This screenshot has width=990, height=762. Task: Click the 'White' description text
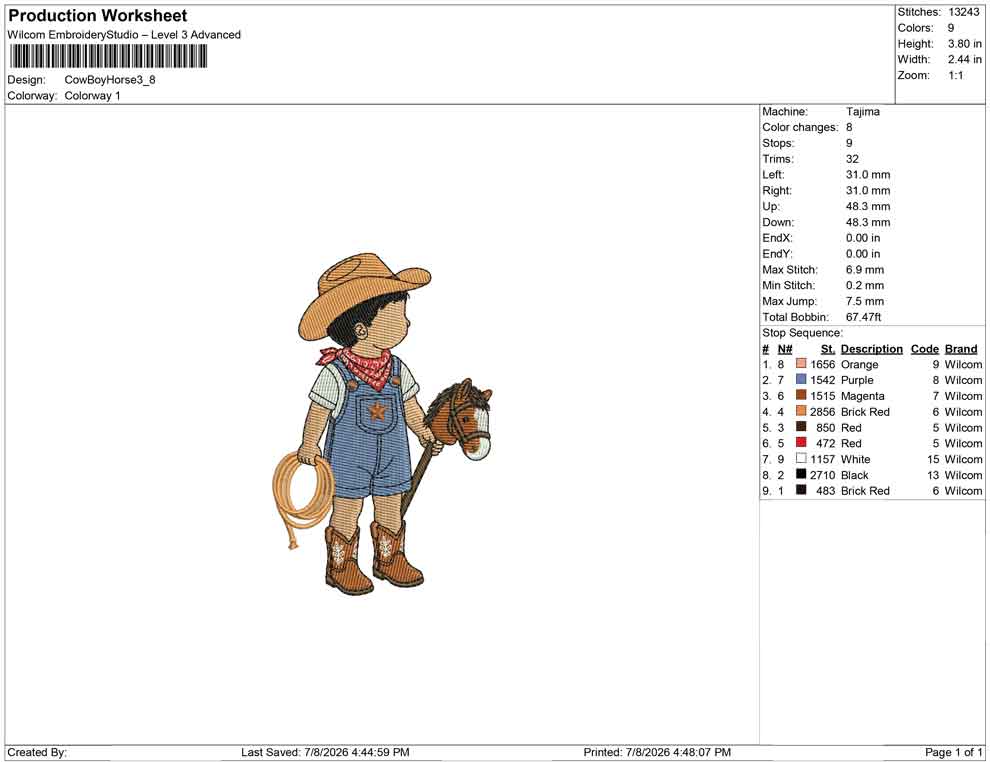coord(856,459)
